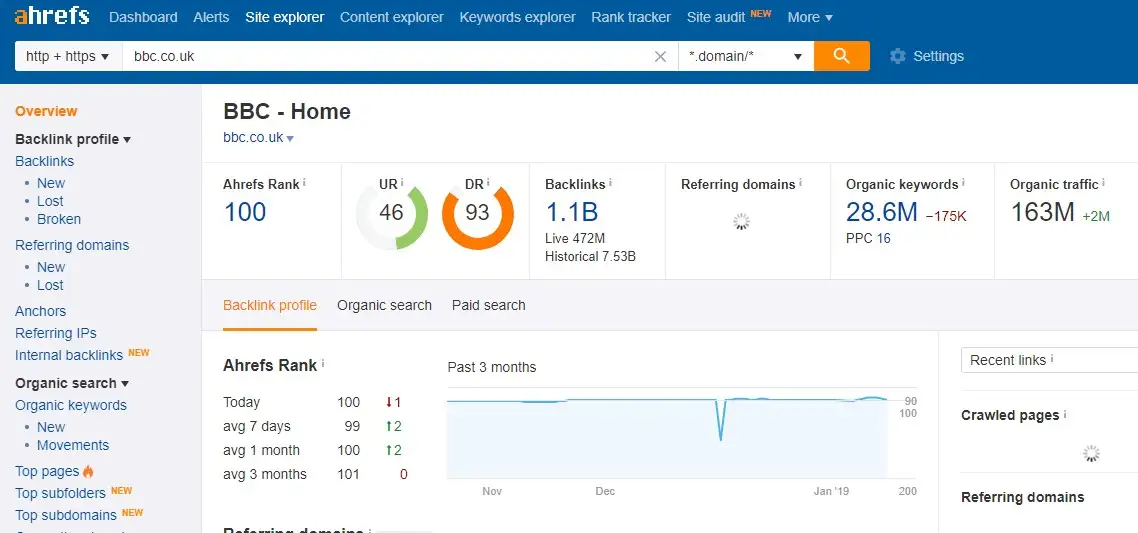Open Backlinks in the sidebar
1138x533 pixels.
[x=44, y=161]
